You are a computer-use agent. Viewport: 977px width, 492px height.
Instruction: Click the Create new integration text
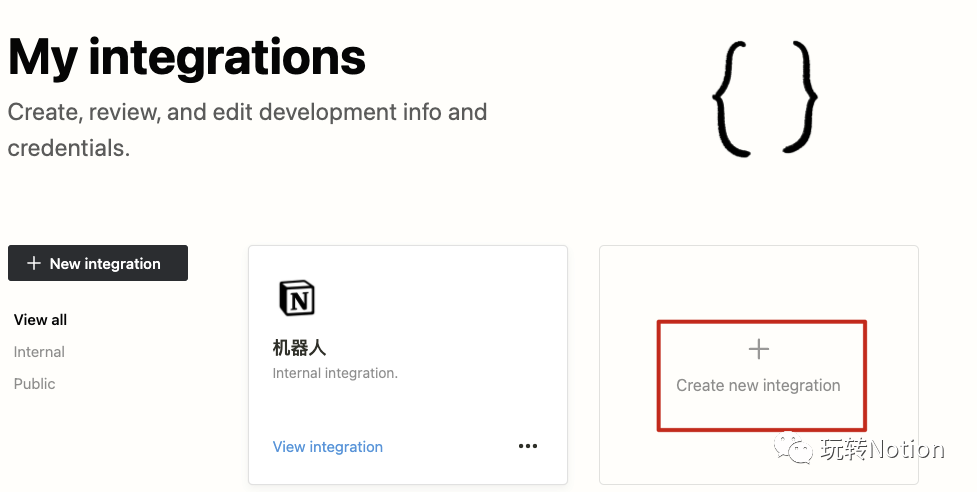(758, 385)
